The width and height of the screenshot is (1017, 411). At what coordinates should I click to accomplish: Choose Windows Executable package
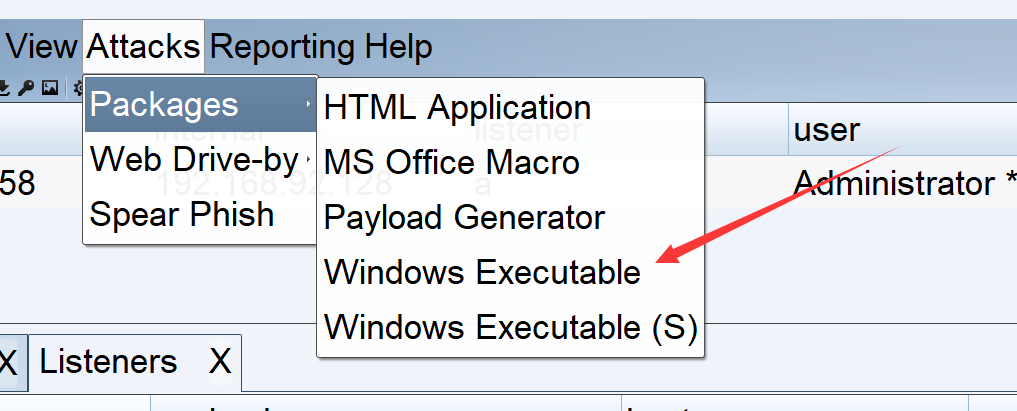tap(482, 272)
